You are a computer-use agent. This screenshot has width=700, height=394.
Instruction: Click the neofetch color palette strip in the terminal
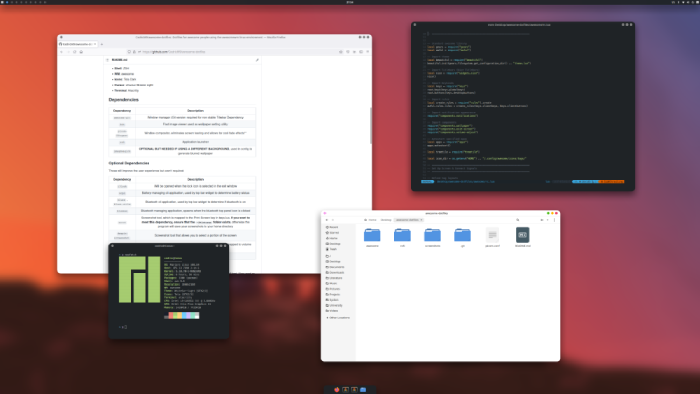pos(182,315)
